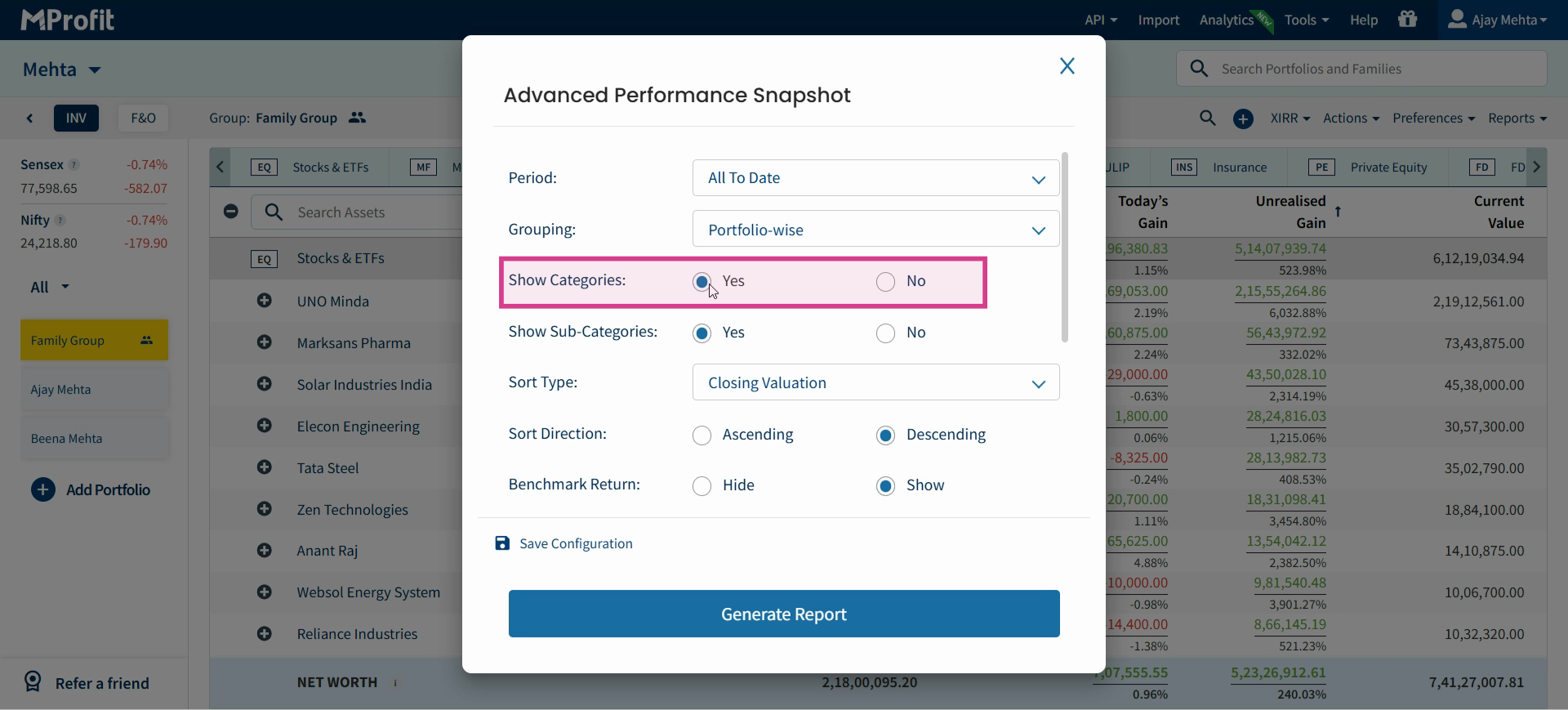
Task: Click the gift box icon in header
Action: click(1407, 19)
